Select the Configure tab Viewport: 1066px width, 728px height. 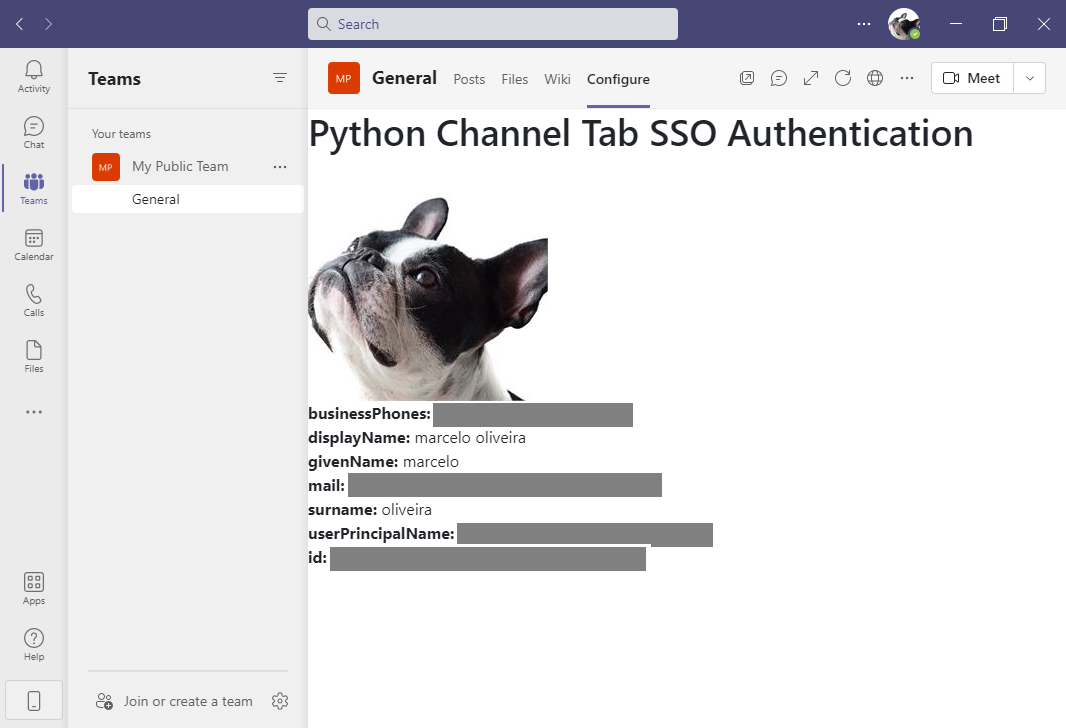pos(618,79)
